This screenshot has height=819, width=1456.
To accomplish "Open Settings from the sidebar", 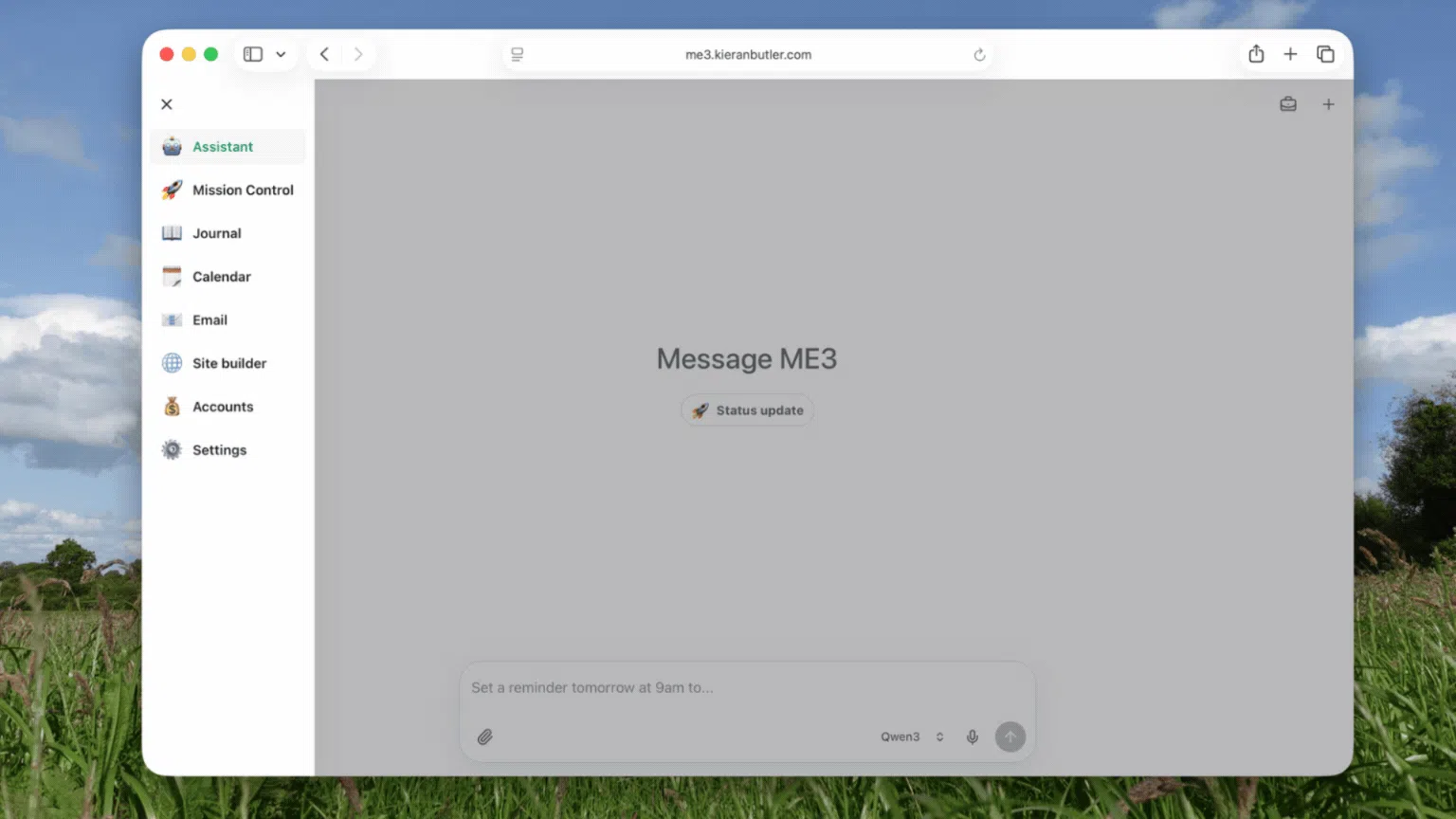I will [x=227, y=450].
